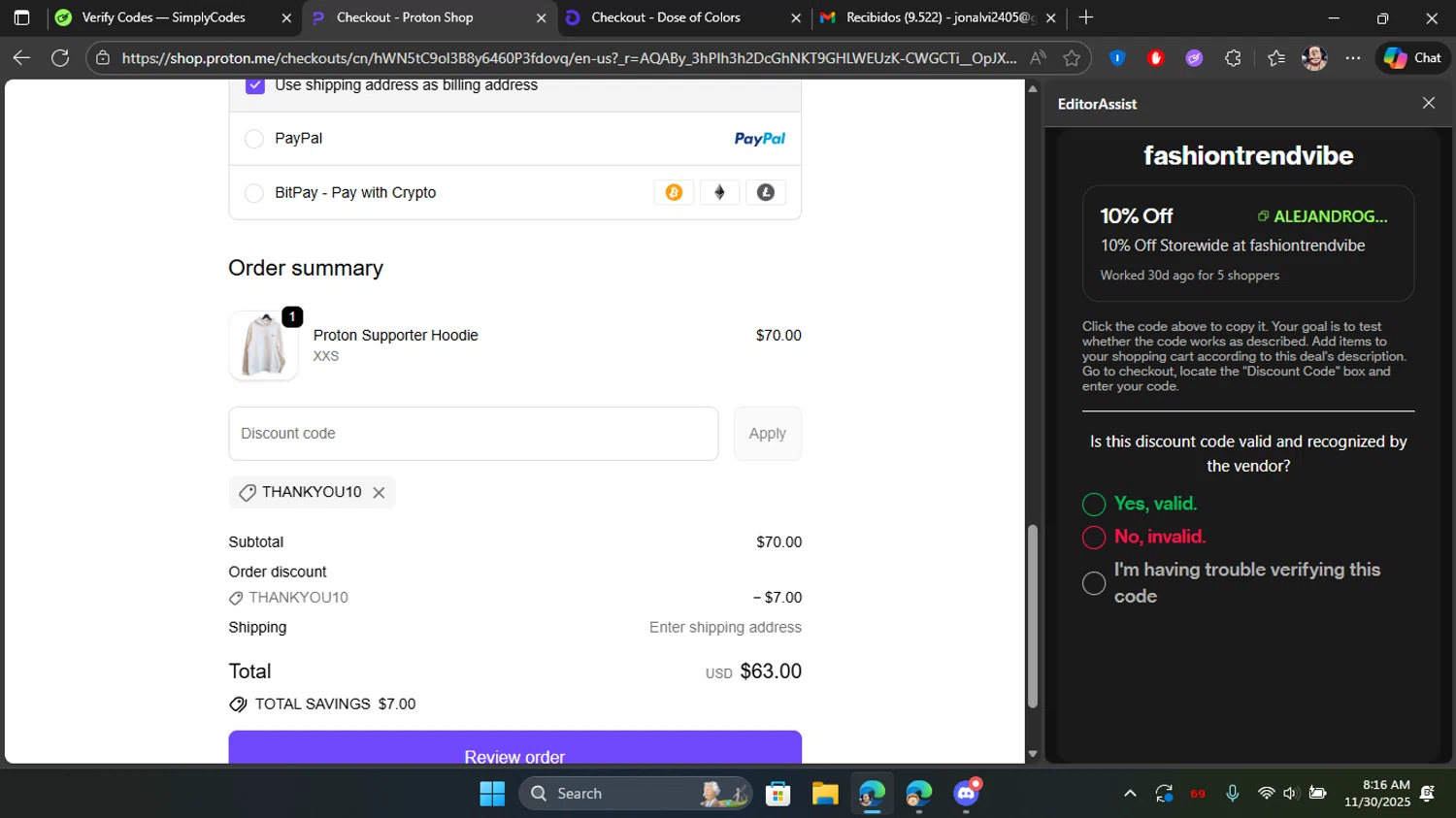The width and height of the screenshot is (1456, 818).
Task: Close the Gmail Recibidos tab
Action: pos(1051,17)
